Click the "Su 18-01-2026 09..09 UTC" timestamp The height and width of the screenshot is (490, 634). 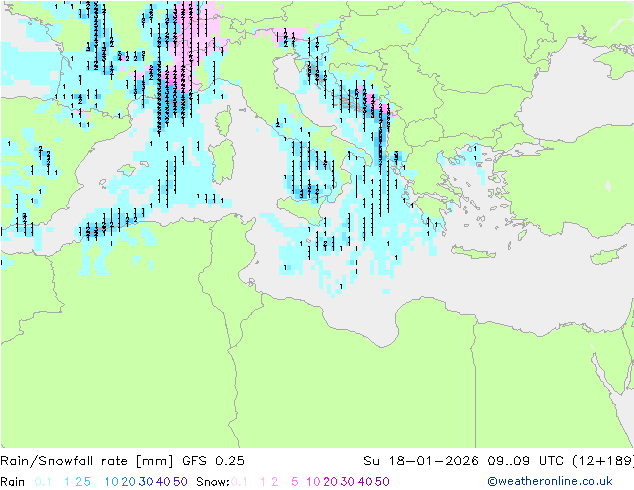click(465, 461)
